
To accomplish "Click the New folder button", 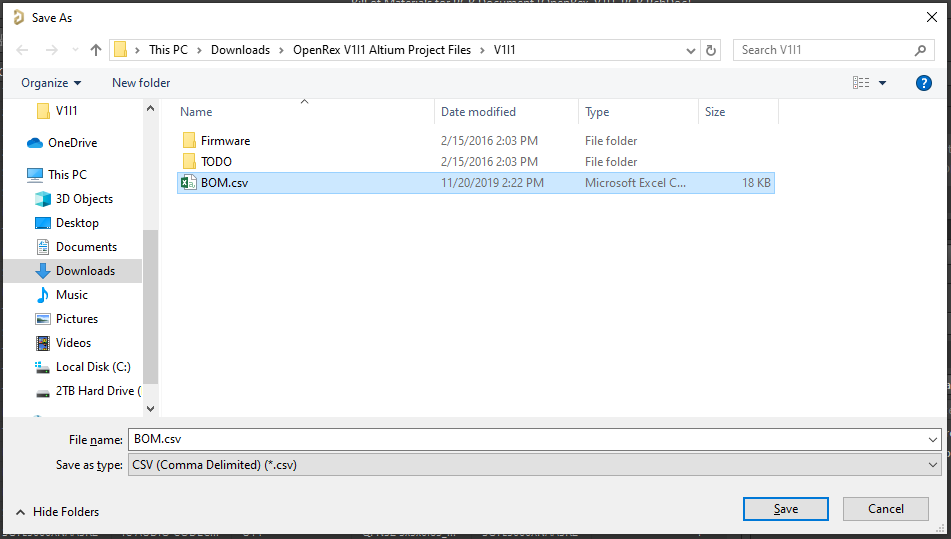I will pyautogui.click(x=141, y=83).
